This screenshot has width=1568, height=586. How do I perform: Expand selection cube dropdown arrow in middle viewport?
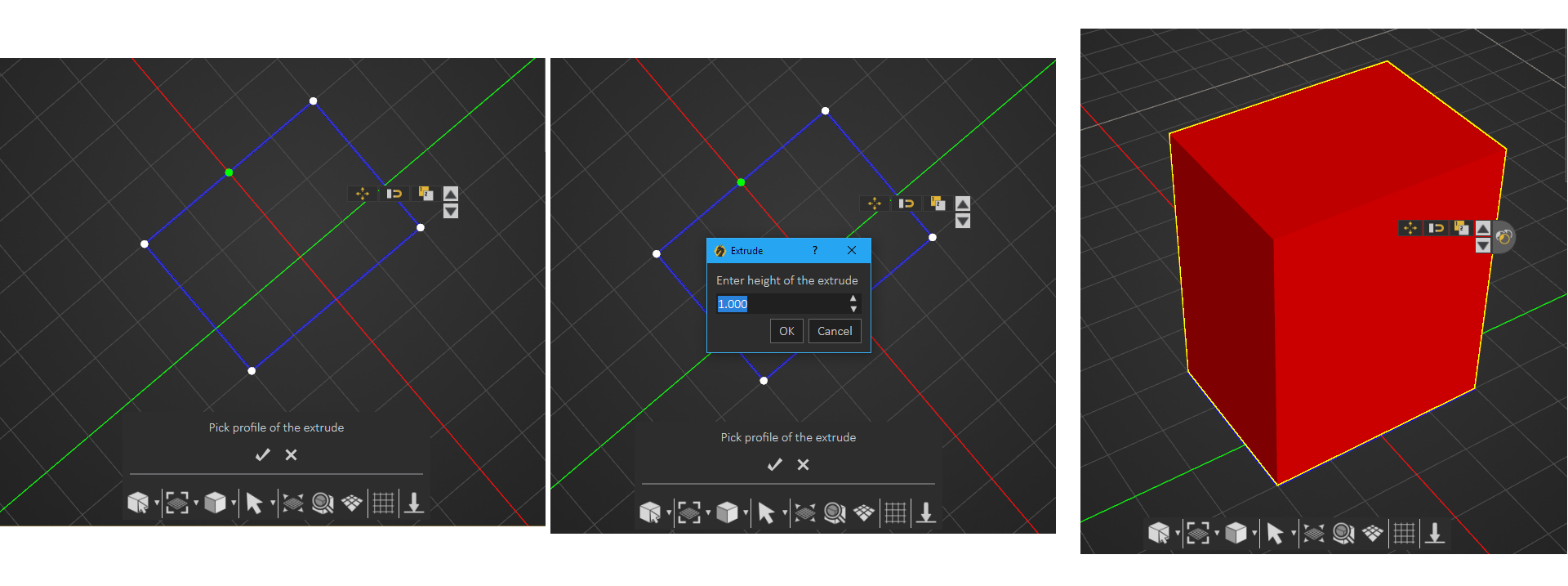click(x=669, y=512)
